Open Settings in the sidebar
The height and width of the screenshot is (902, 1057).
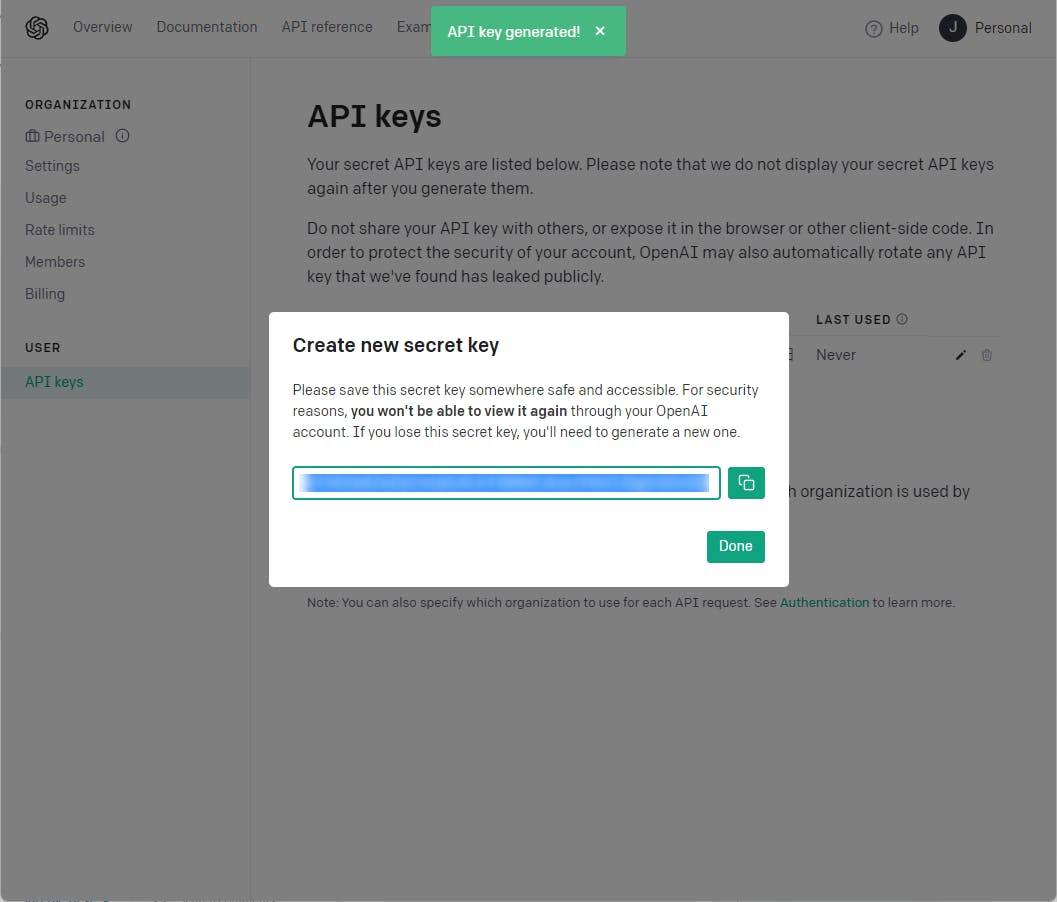(x=52, y=166)
